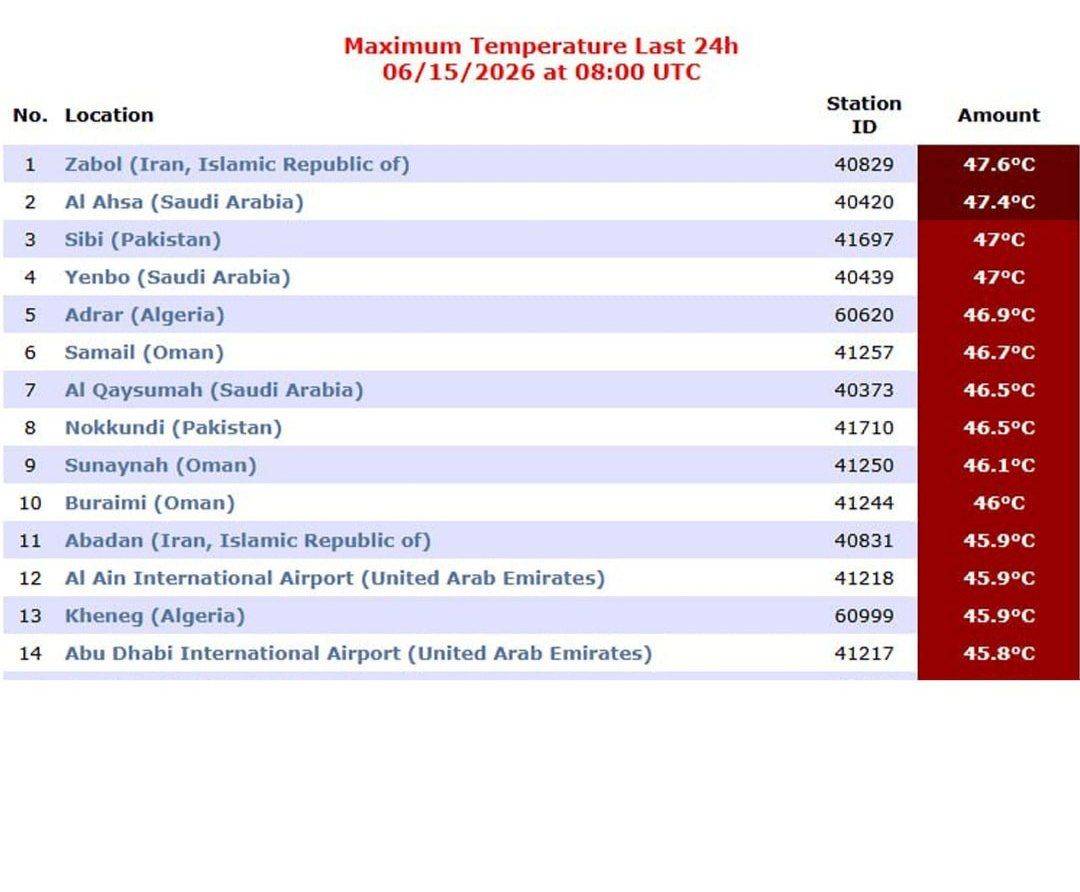The width and height of the screenshot is (1080, 892).
Task: Click the No. column header
Action: tap(30, 115)
